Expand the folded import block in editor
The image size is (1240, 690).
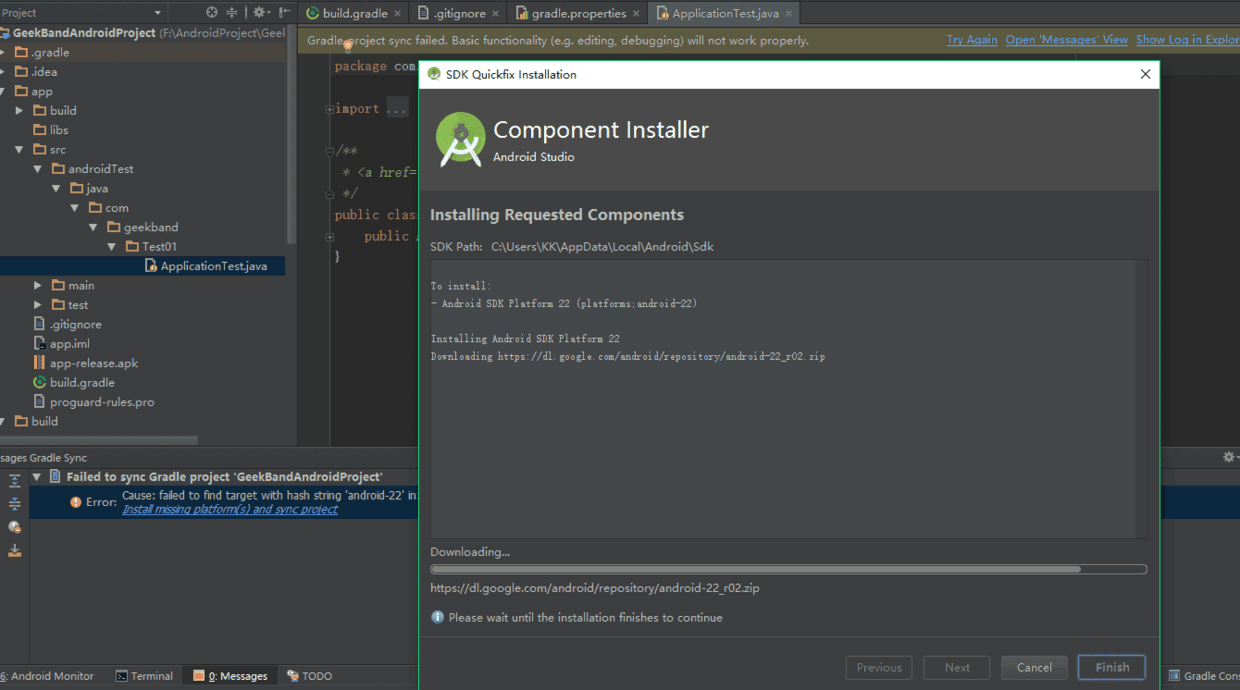330,109
